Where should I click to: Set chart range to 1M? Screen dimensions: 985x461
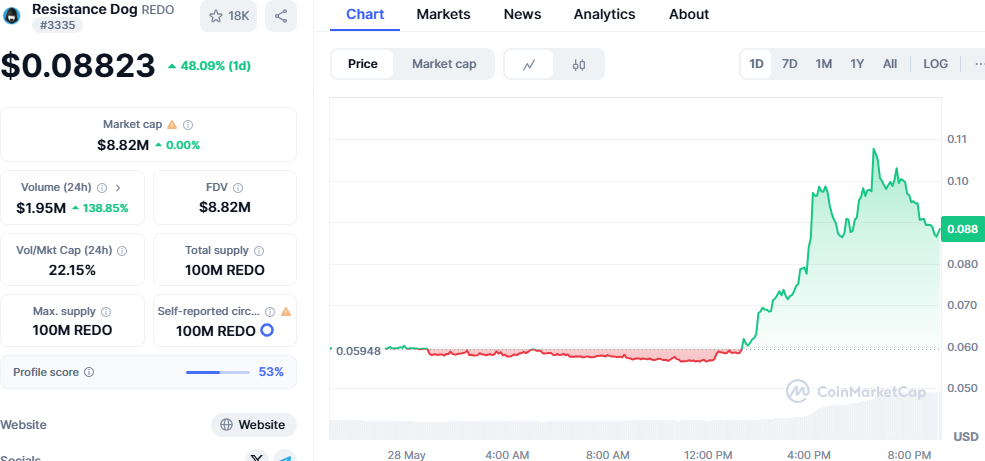tap(824, 64)
